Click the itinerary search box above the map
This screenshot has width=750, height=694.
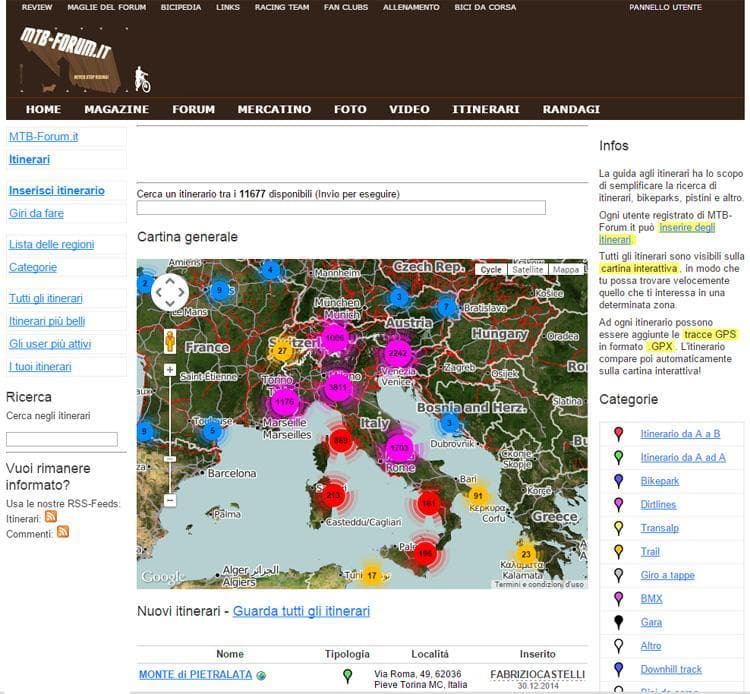tap(341, 208)
